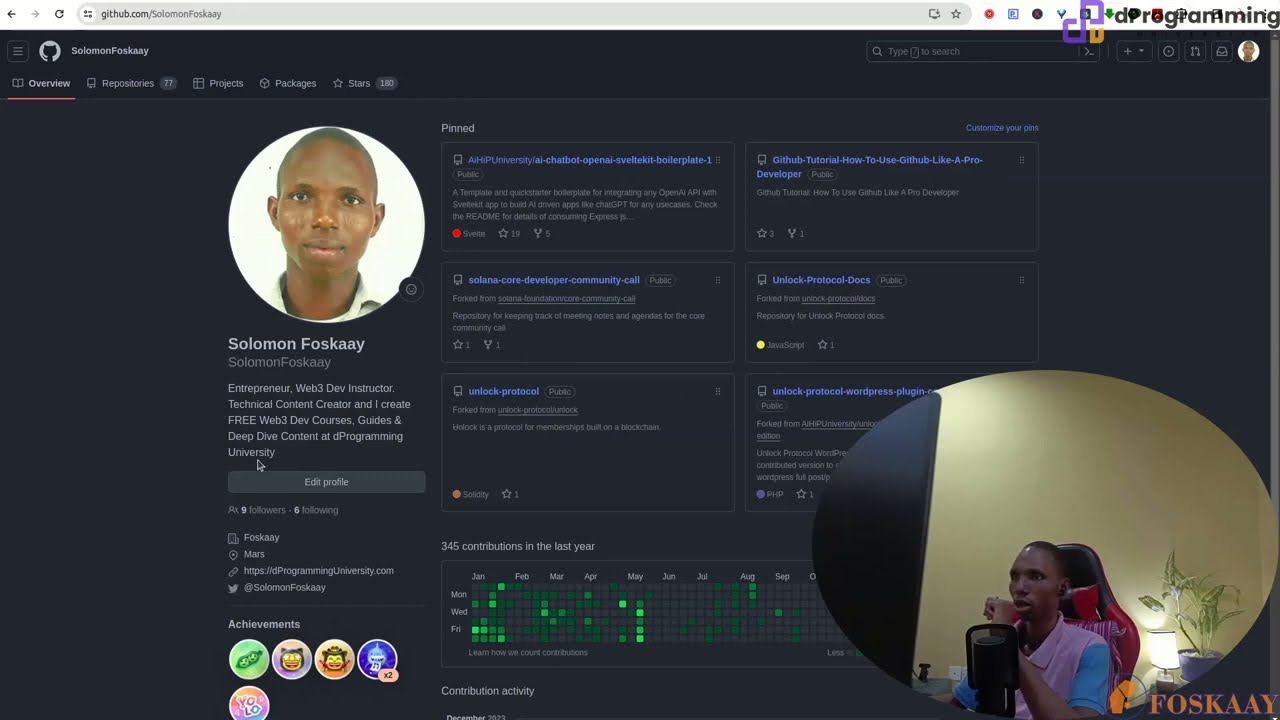1280x720 pixels.
Task: Go back with the browser back arrow
Action: pyautogui.click(x=12, y=14)
